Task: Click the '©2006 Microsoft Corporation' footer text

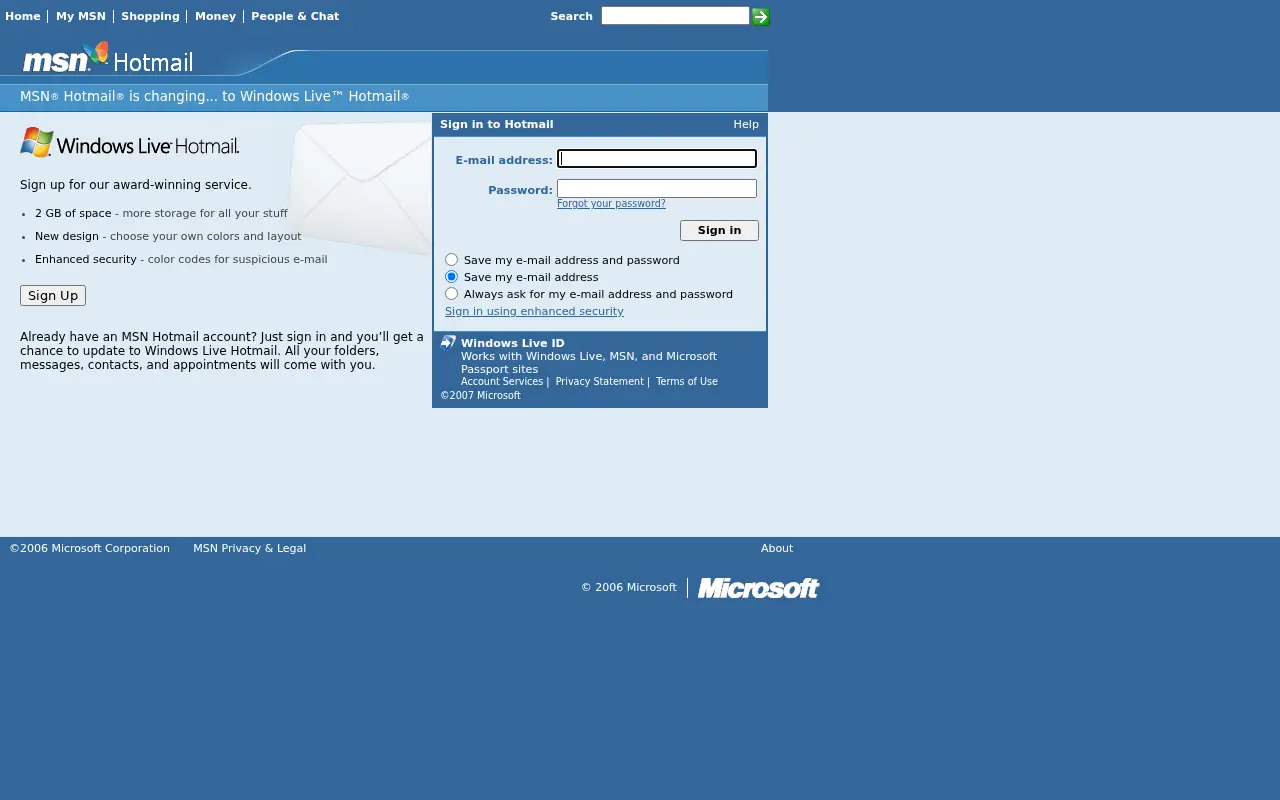Action: point(90,548)
